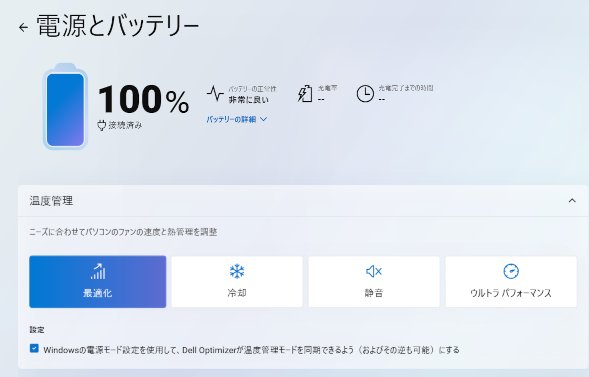The height and width of the screenshot is (377, 589).
Task: Expand バッテリーの詳細 chevron
Action: [x=264, y=119]
